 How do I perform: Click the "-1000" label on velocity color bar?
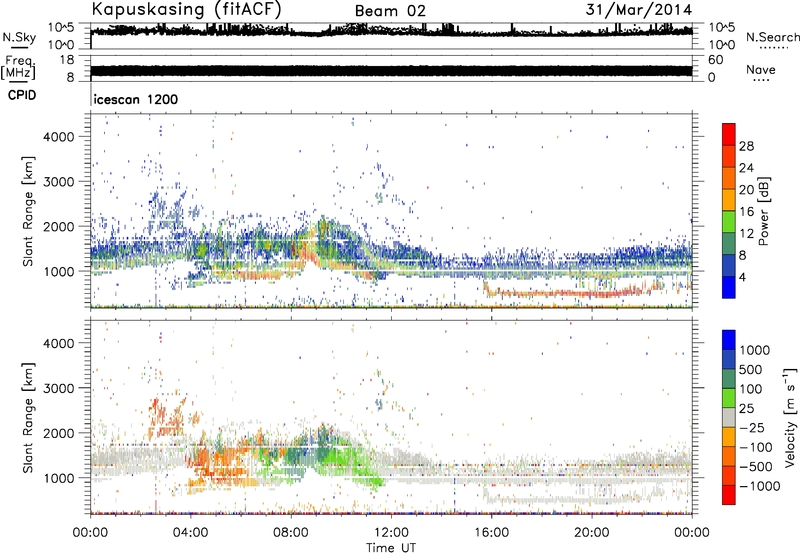point(759,486)
